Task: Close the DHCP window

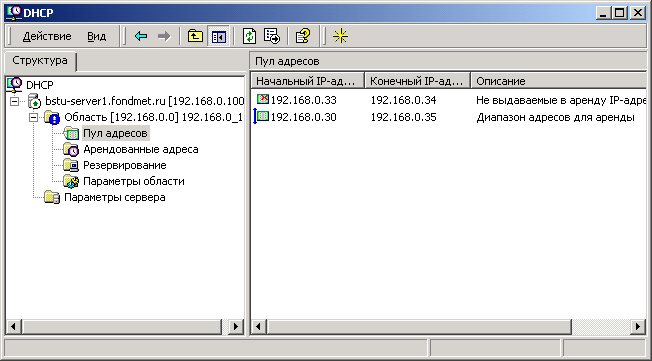Action: [637, 13]
